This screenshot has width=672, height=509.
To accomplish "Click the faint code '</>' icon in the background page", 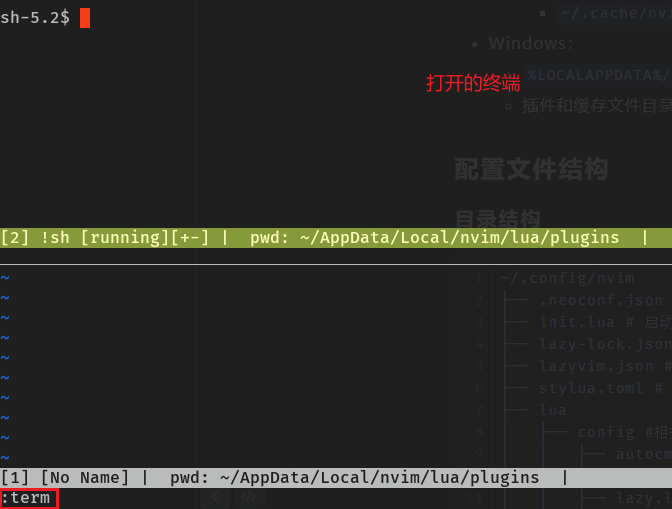I will click(x=249, y=497).
